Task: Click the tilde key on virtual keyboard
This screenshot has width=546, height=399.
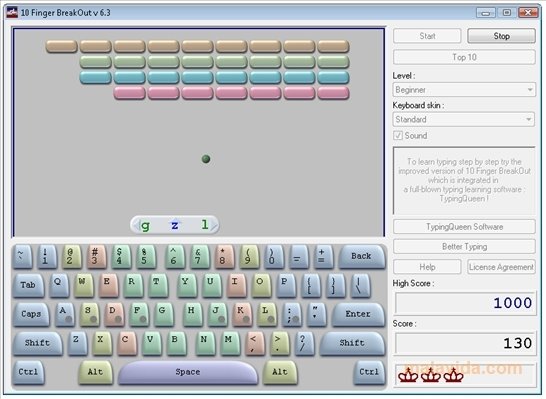Action: point(22,256)
